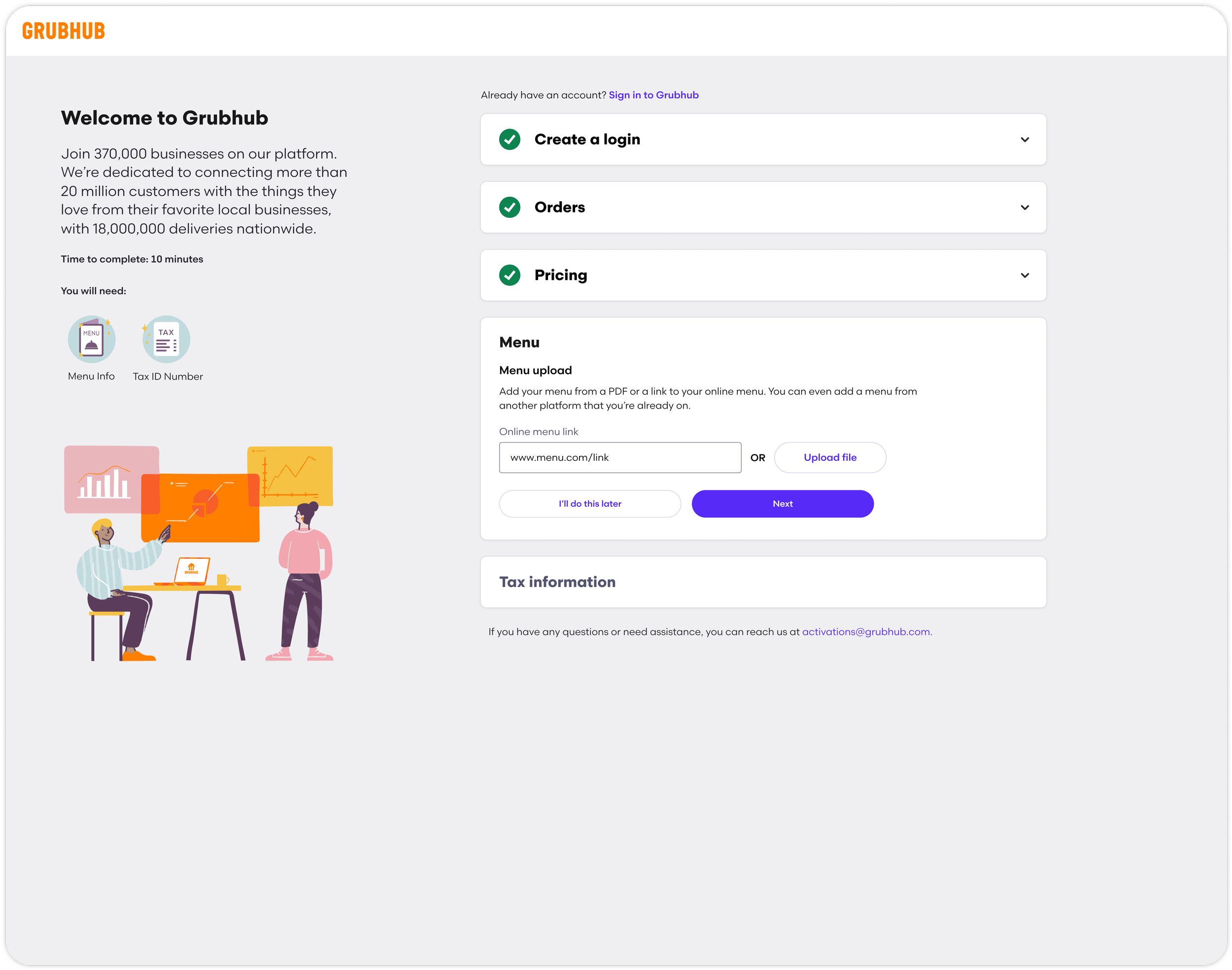Click the Create a login heading

[x=587, y=139]
